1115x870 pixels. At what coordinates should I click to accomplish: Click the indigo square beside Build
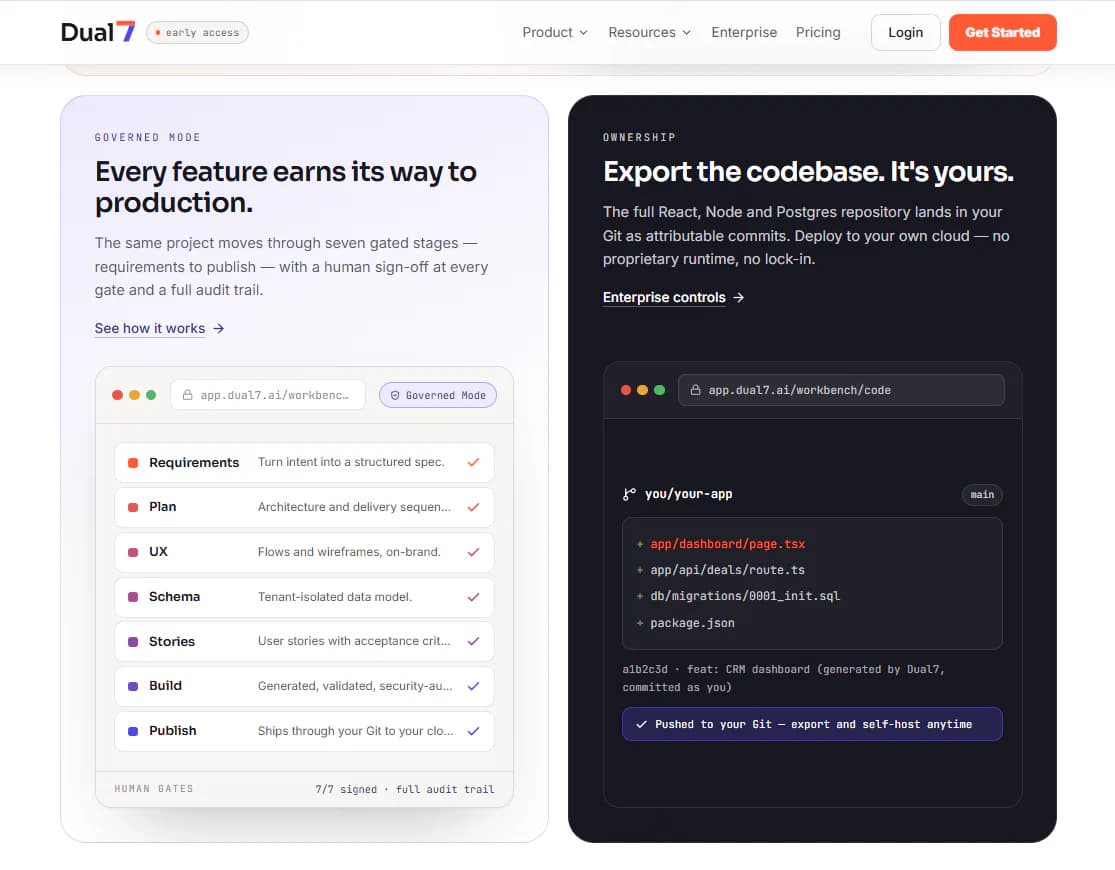[x=133, y=686]
